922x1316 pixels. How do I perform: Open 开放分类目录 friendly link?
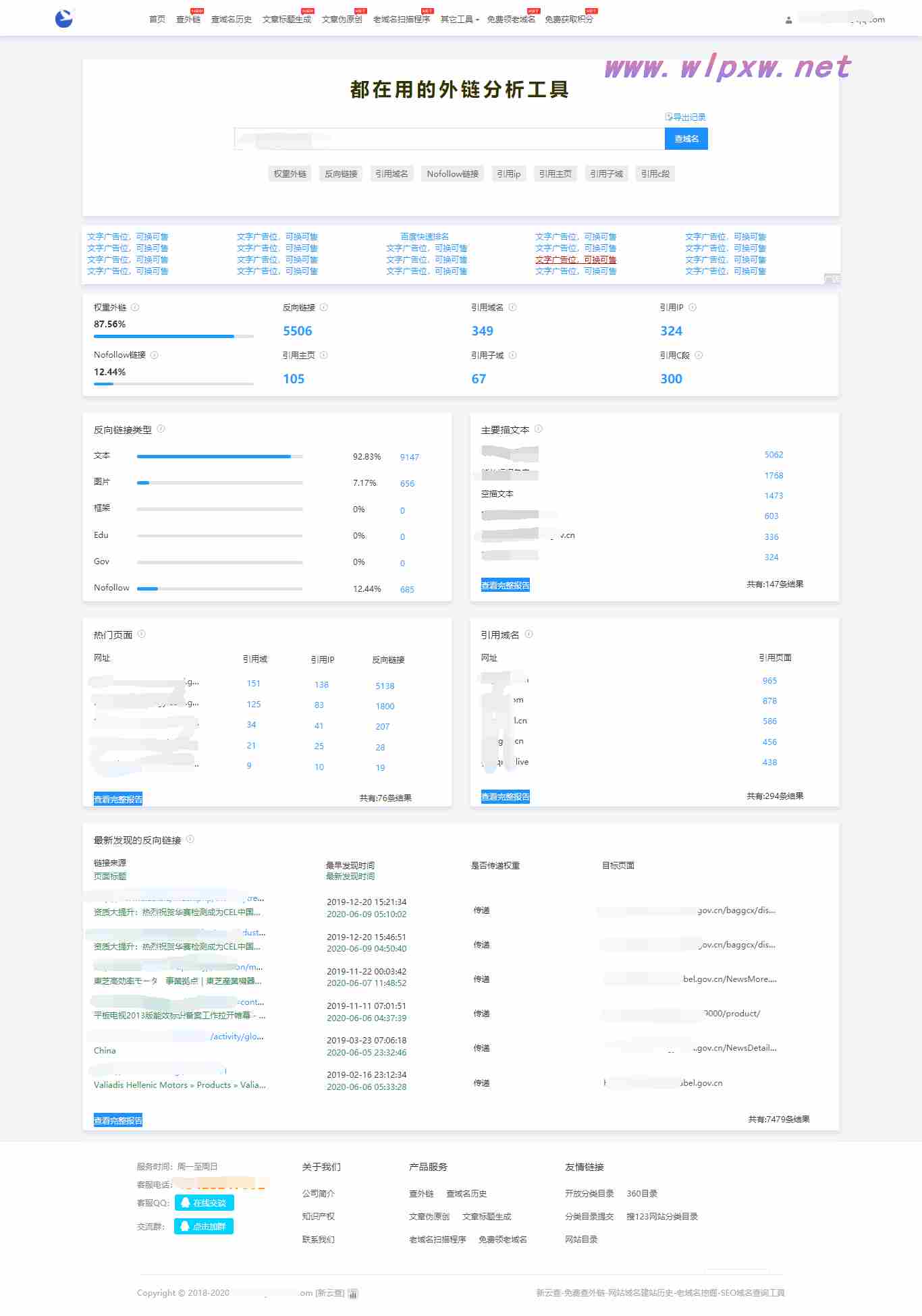click(x=589, y=1194)
